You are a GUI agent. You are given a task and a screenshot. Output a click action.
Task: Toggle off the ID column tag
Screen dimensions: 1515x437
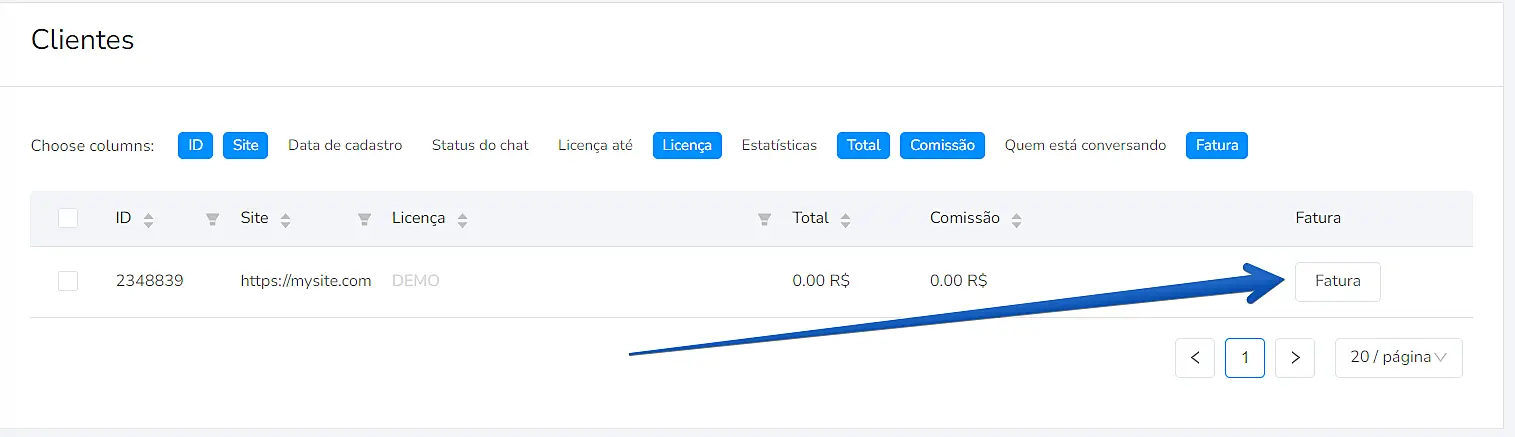pos(195,145)
